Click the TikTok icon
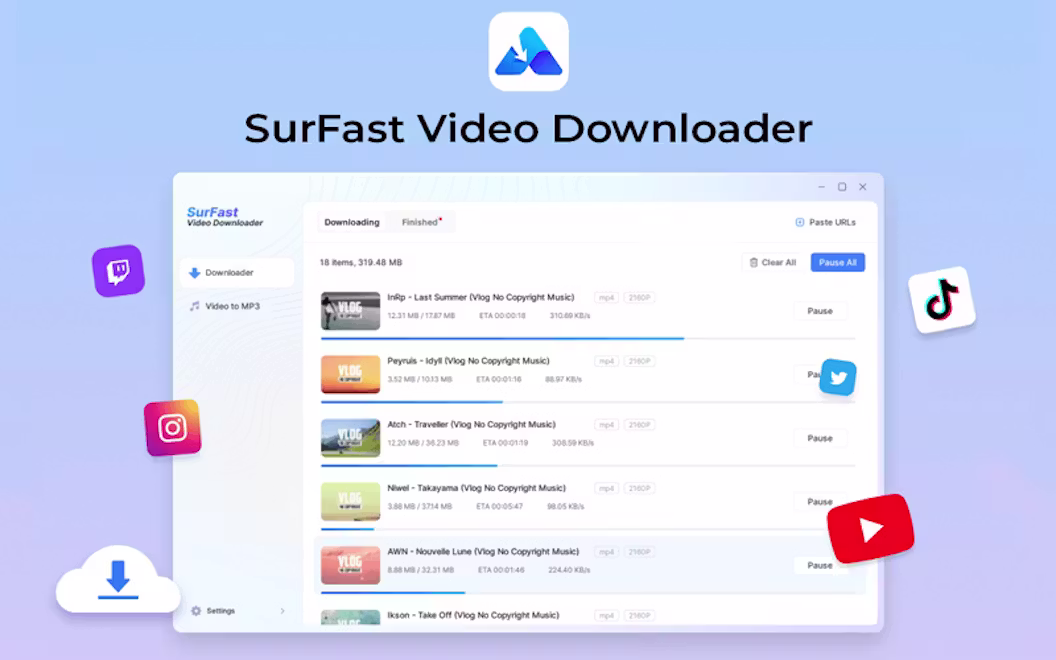This screenshot has height=660, width=1056. pyautogui.click(x=942, y=300)
